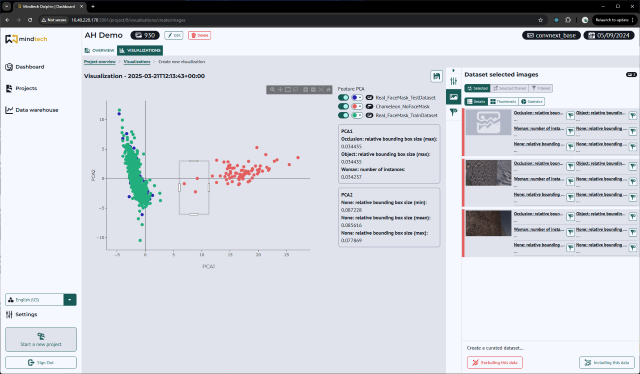Click Including this data button
640x374 pixels.
point(607,363)
